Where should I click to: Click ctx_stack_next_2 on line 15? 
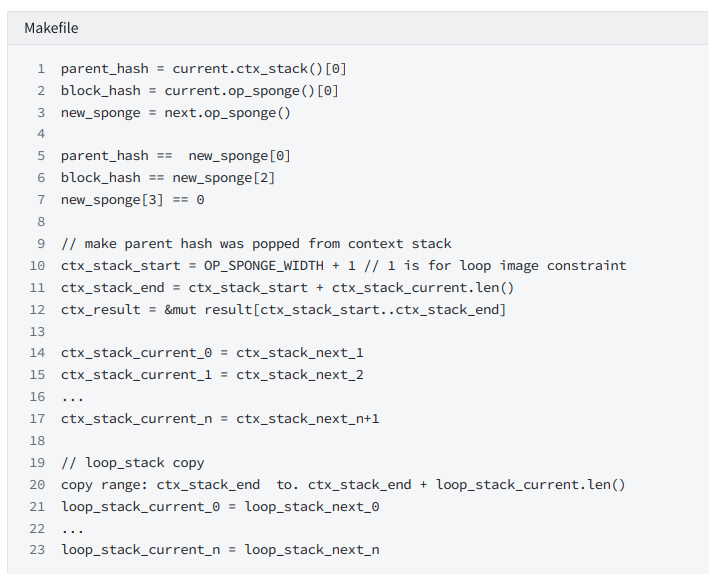point(300,375)
